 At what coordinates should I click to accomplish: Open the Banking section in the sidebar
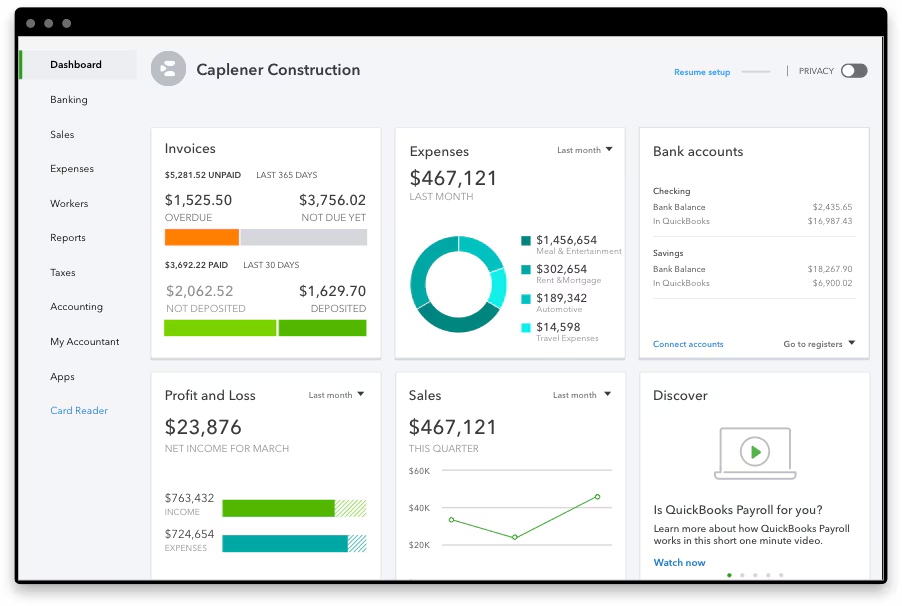[67, 99]
